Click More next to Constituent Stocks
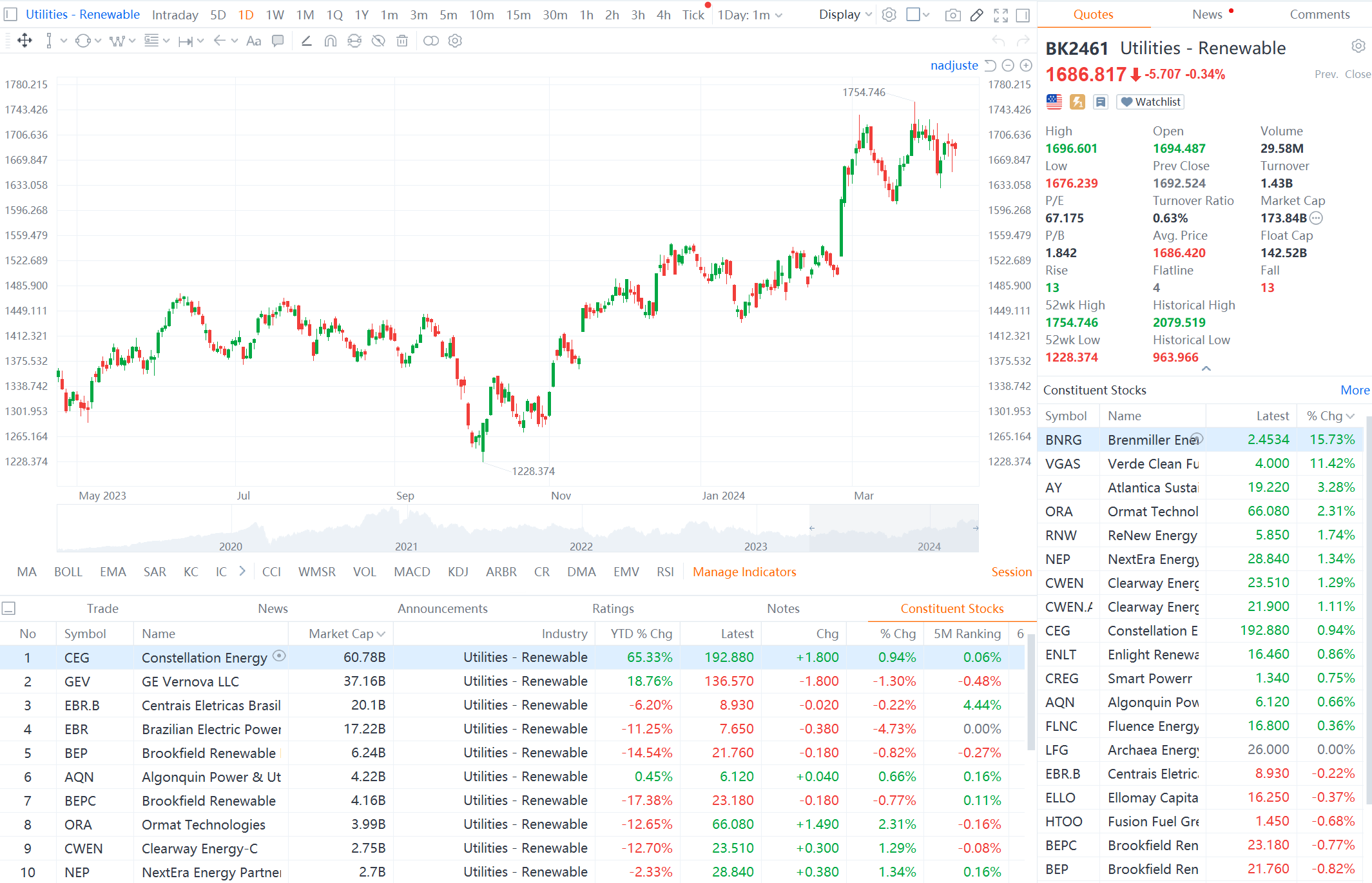The width and height of the screenshot is (1372, 883). pyautogui.click(x=1355, y=390)
